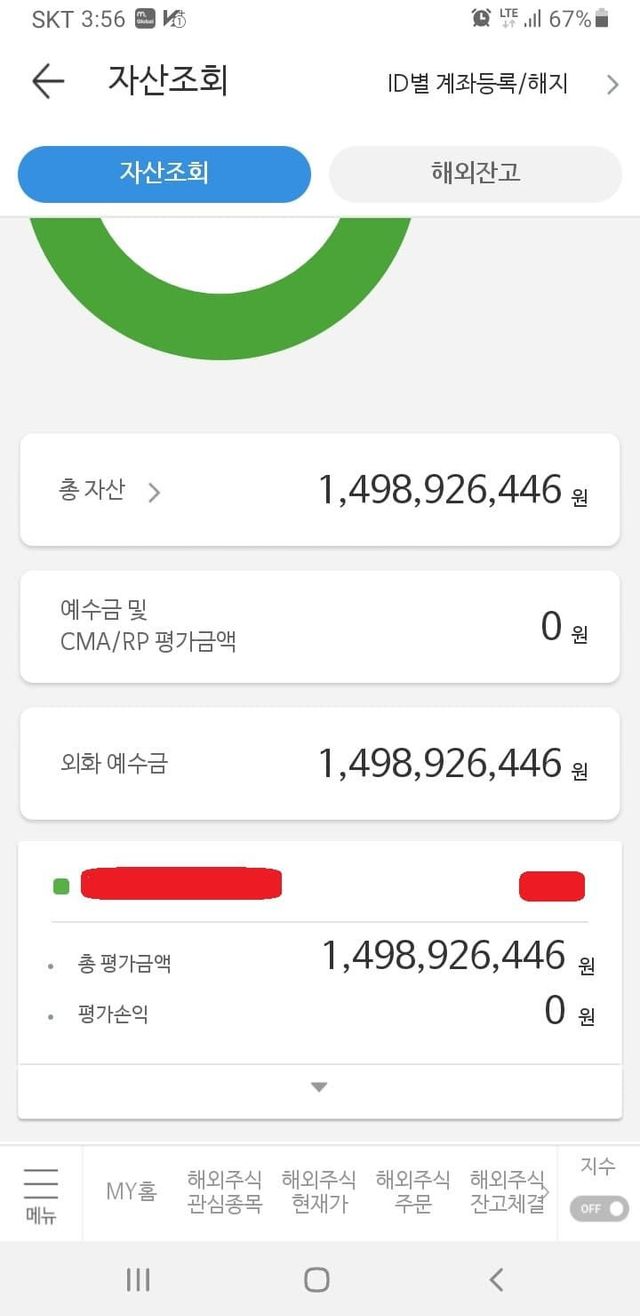Go to MY홈
Image resolution: width=640 pixels, height=1316 pixels.
(x=132, y=1192)
